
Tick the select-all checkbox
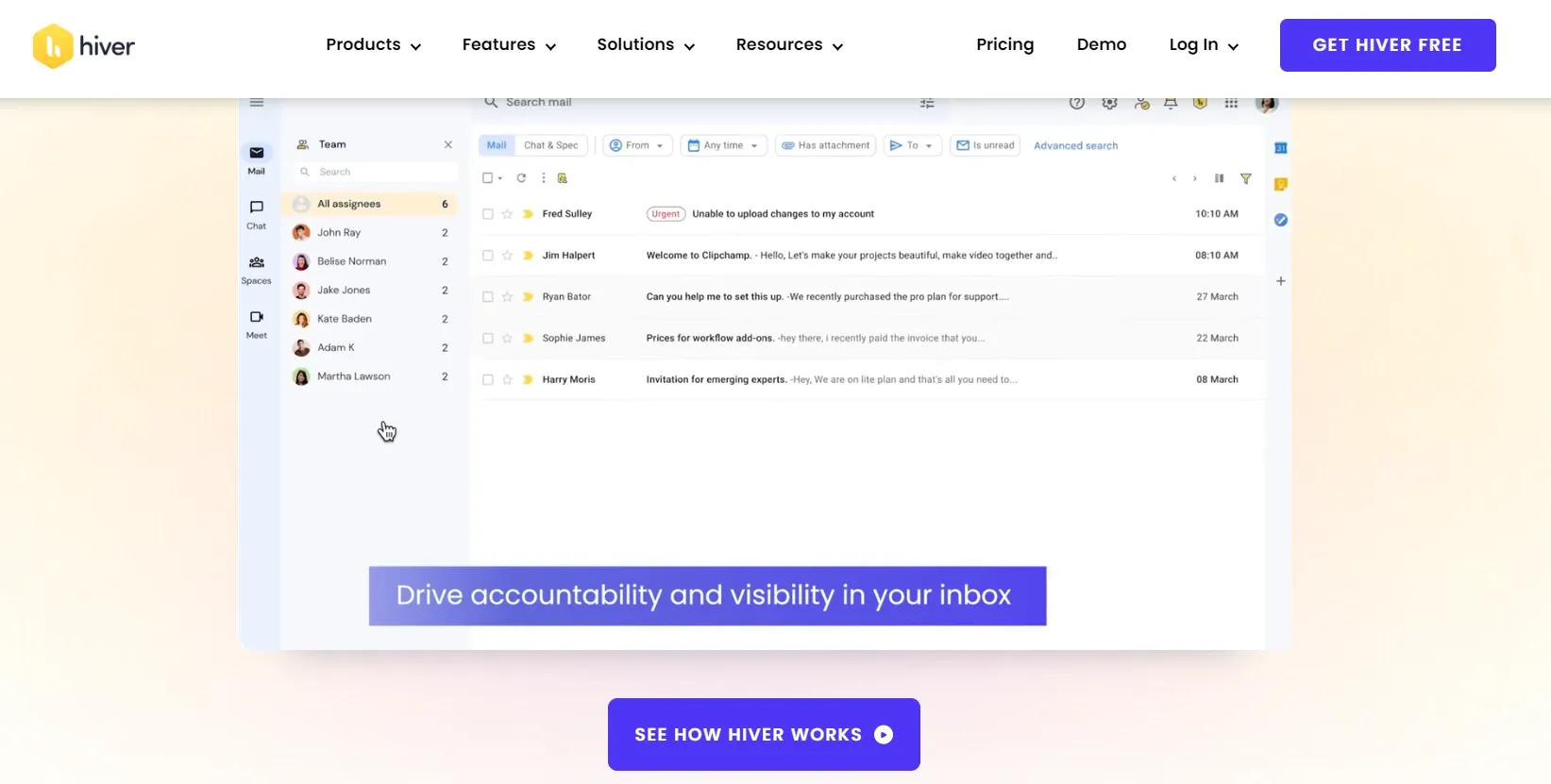[487, 177]
